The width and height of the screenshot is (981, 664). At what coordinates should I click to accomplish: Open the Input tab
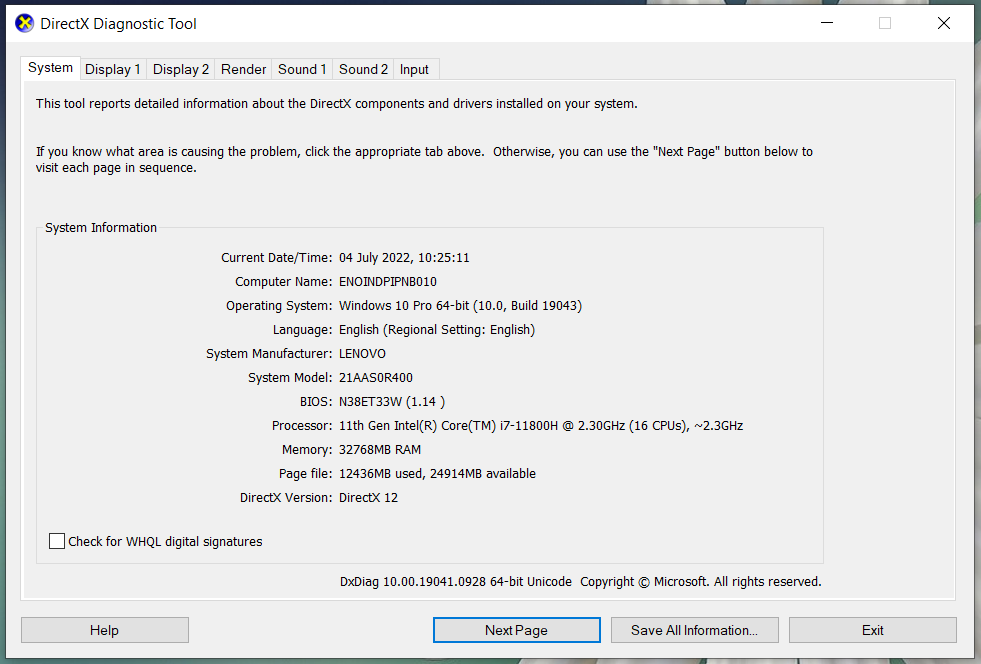coord(414,69)
